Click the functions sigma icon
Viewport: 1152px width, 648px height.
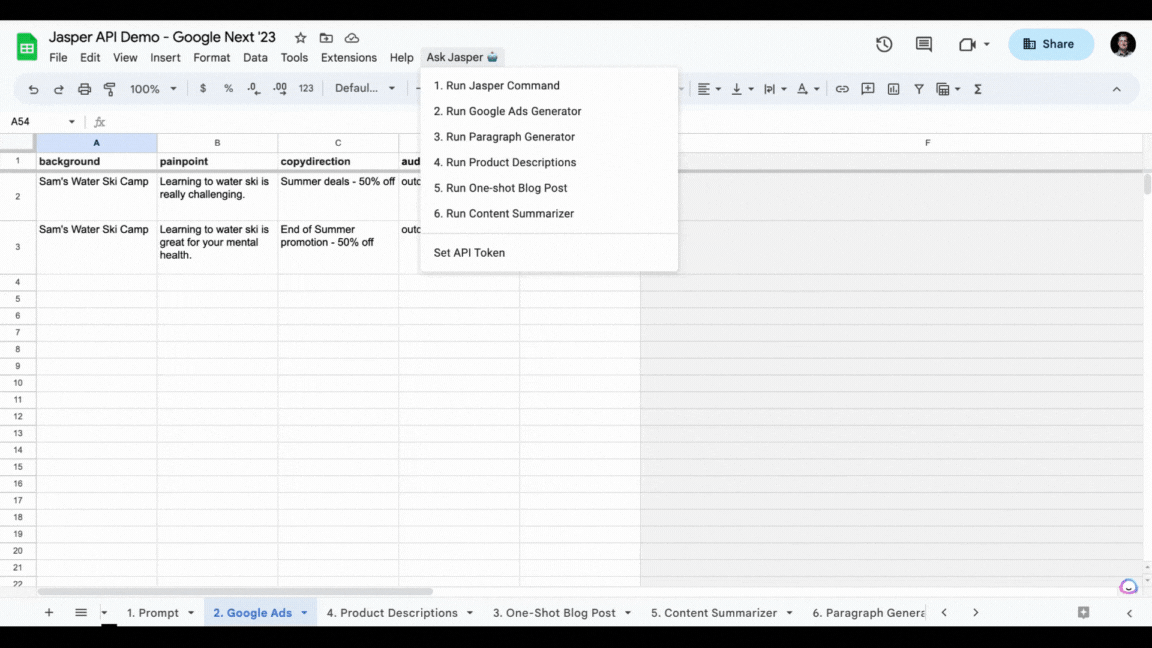pyautogui.click(x=978, y=89)
